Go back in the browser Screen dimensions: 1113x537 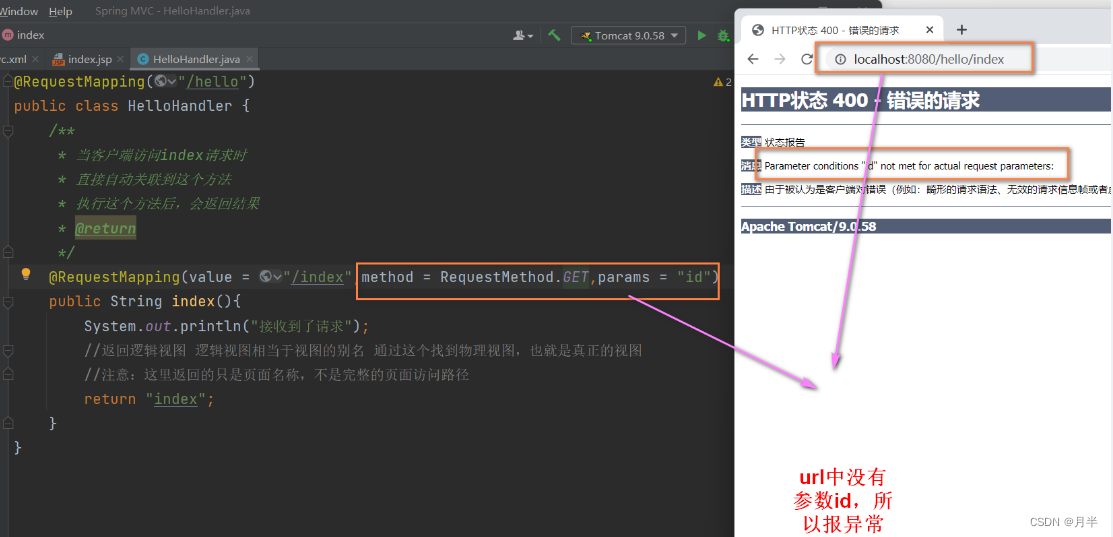[753, 60]
